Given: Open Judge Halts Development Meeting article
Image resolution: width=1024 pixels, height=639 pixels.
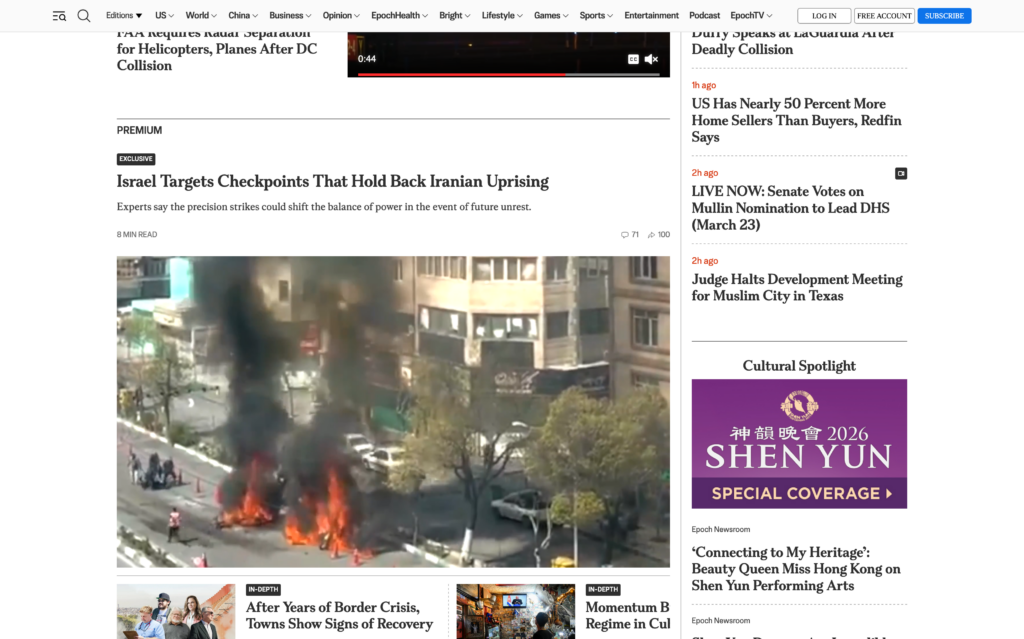Looking at the screenshot, I should pyautogui.click(x=796, y=287).
